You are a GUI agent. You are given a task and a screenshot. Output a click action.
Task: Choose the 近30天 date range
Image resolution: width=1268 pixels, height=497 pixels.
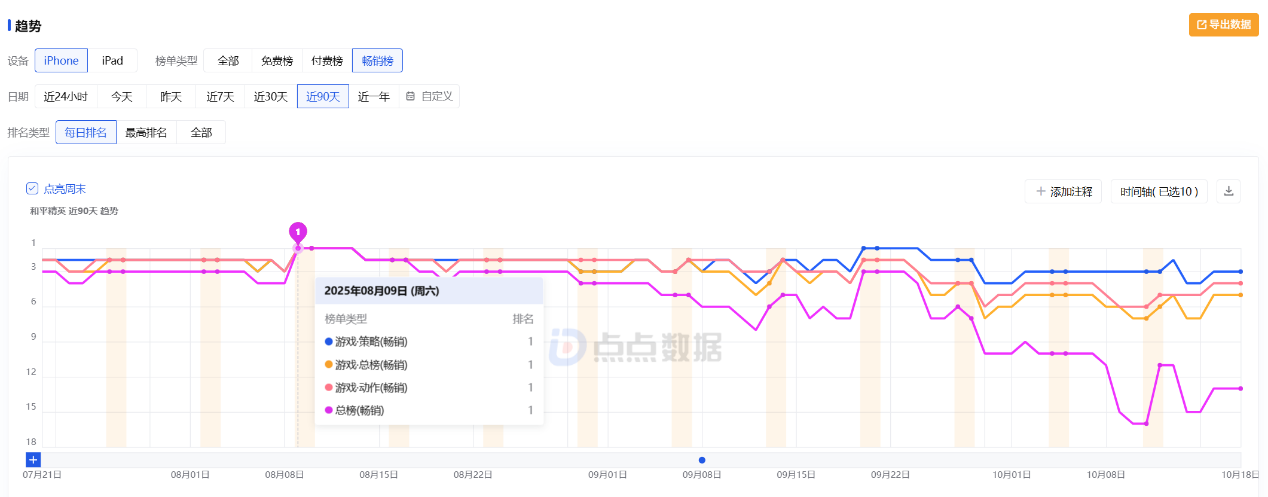pyautogui.click(x=270, y=96)
